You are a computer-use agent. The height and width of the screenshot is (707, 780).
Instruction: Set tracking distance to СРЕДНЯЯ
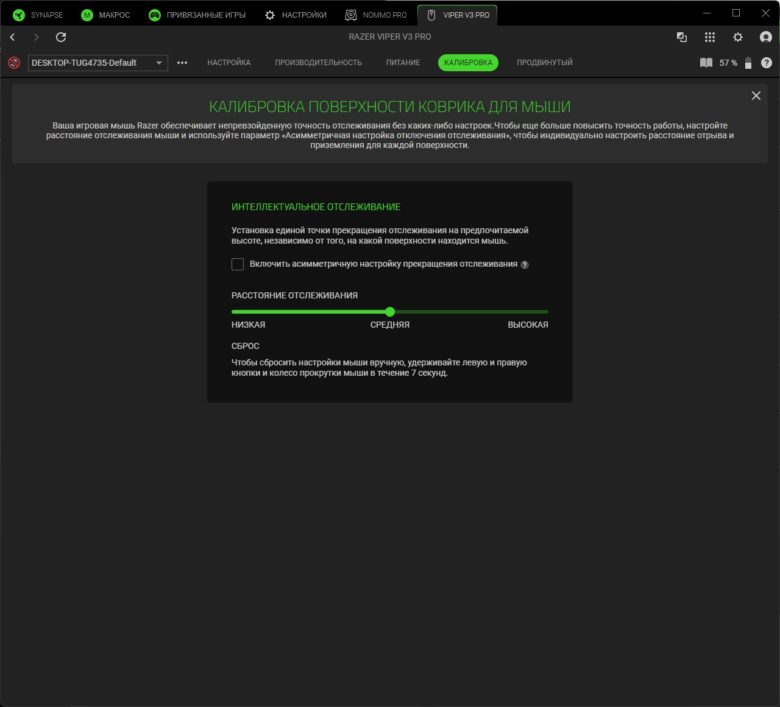coord(390,324)
